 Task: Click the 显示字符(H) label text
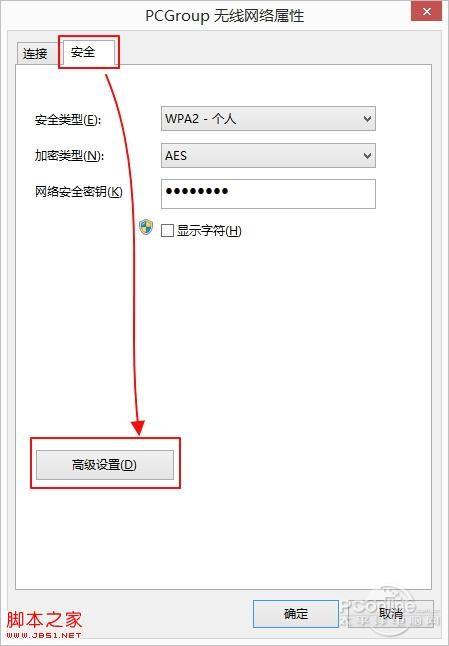(x=209, y=230)
